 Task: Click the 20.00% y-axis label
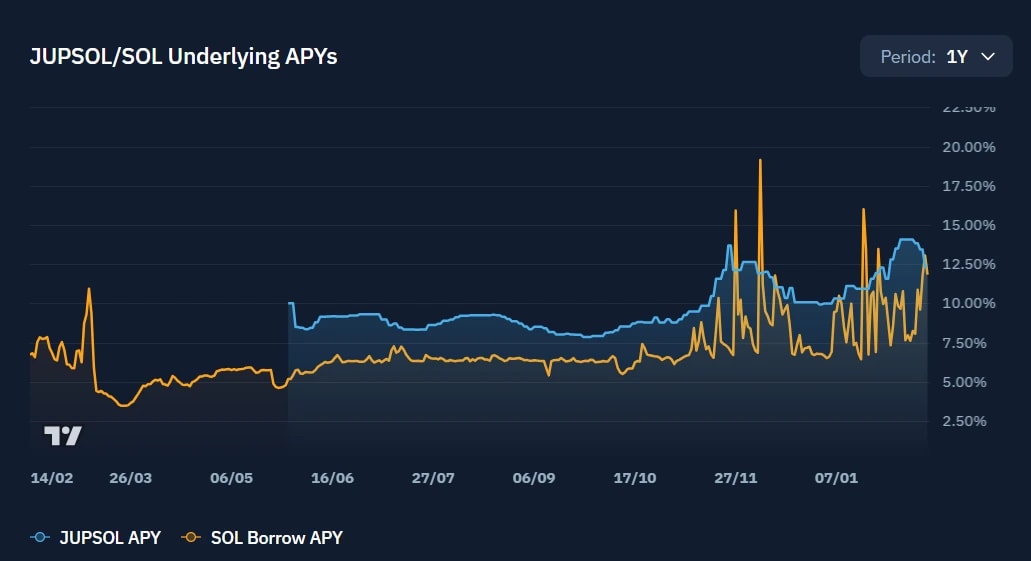(x=969, y=147)
